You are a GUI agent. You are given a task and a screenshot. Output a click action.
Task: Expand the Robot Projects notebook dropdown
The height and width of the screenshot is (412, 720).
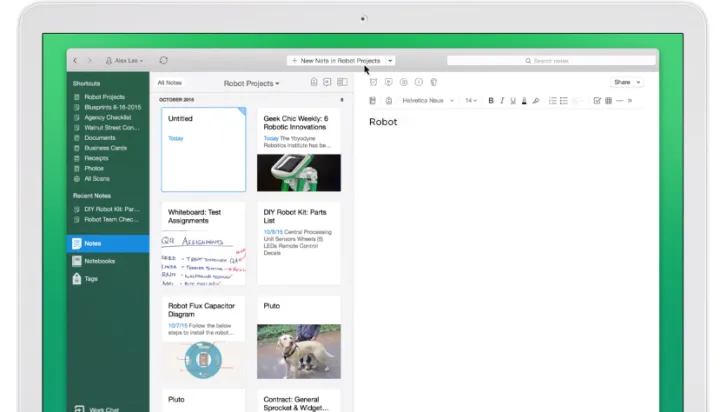pyautogui.click(x=251, y=83)
